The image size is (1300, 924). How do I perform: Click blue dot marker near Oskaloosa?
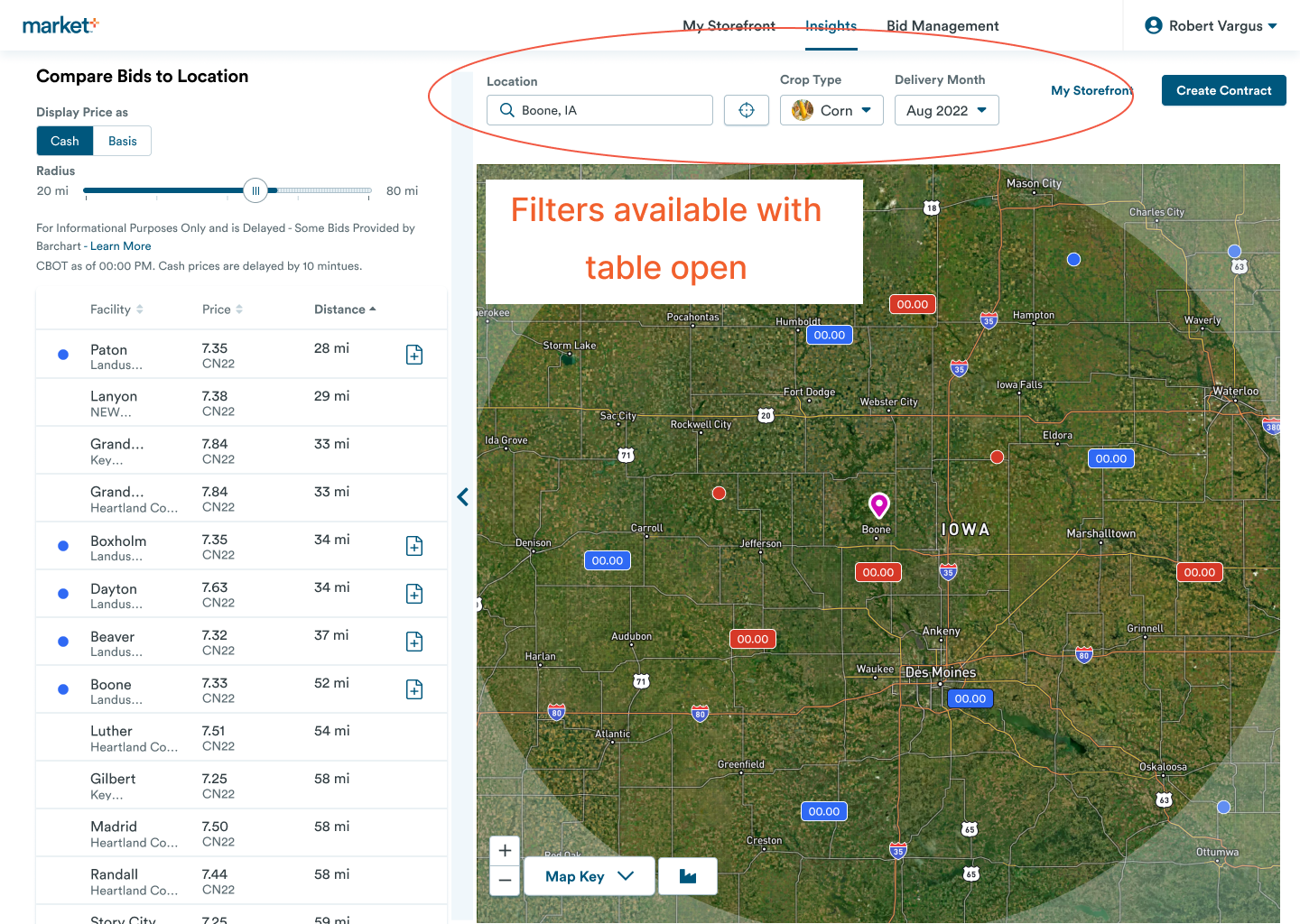pos(1223,807)
